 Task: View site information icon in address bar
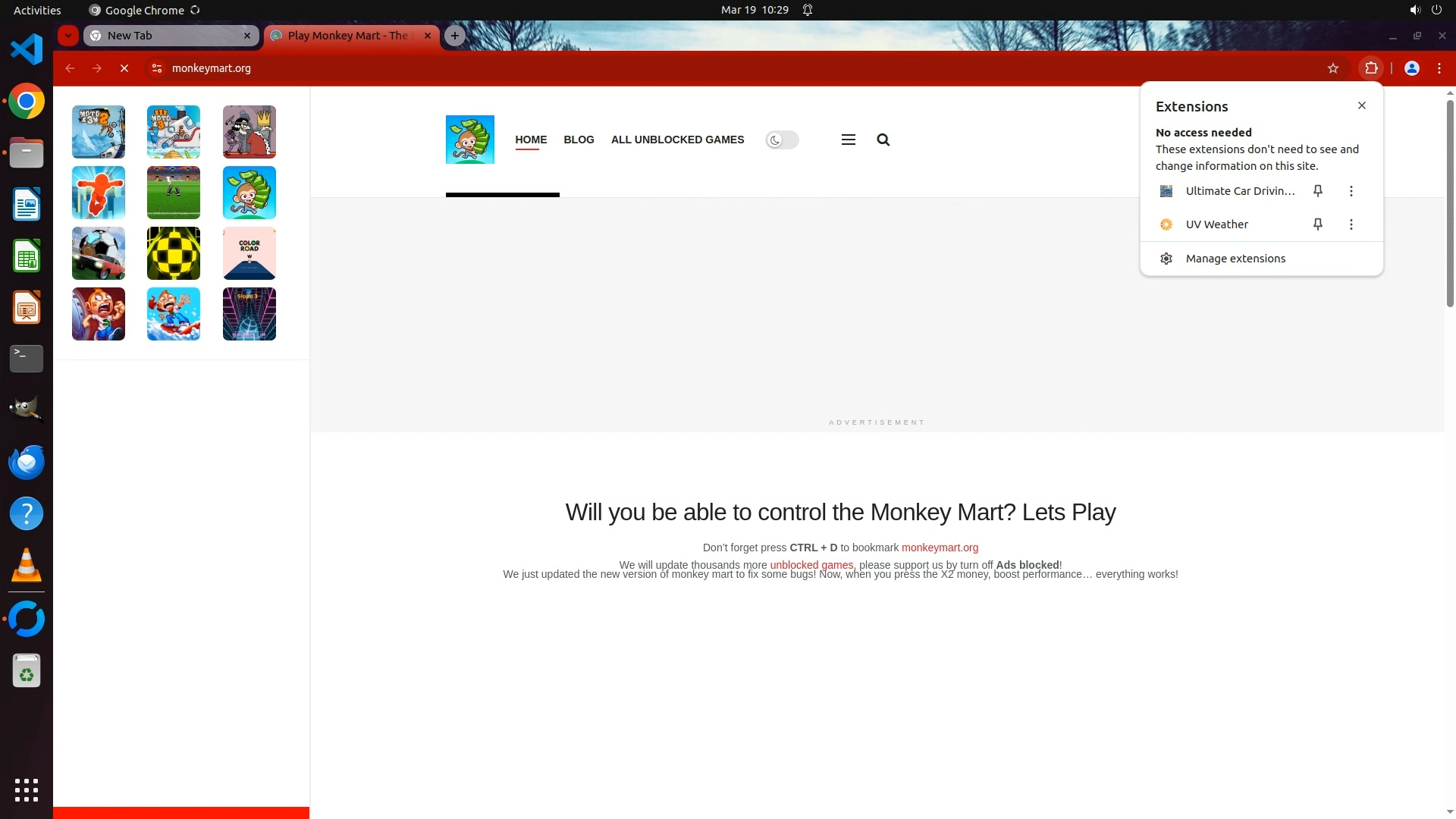click(x=156, y=68)
